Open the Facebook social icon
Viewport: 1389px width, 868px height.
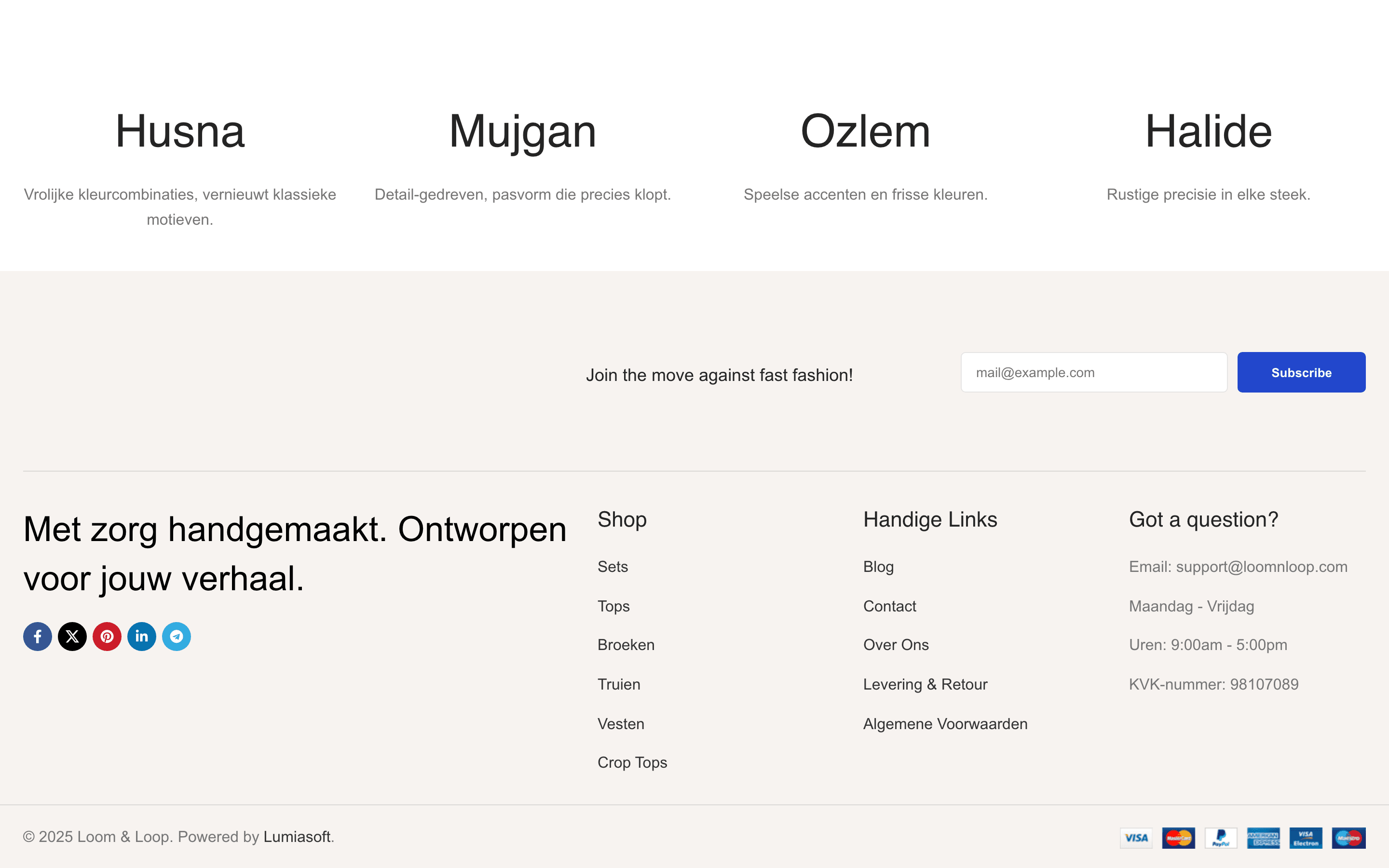37,636
